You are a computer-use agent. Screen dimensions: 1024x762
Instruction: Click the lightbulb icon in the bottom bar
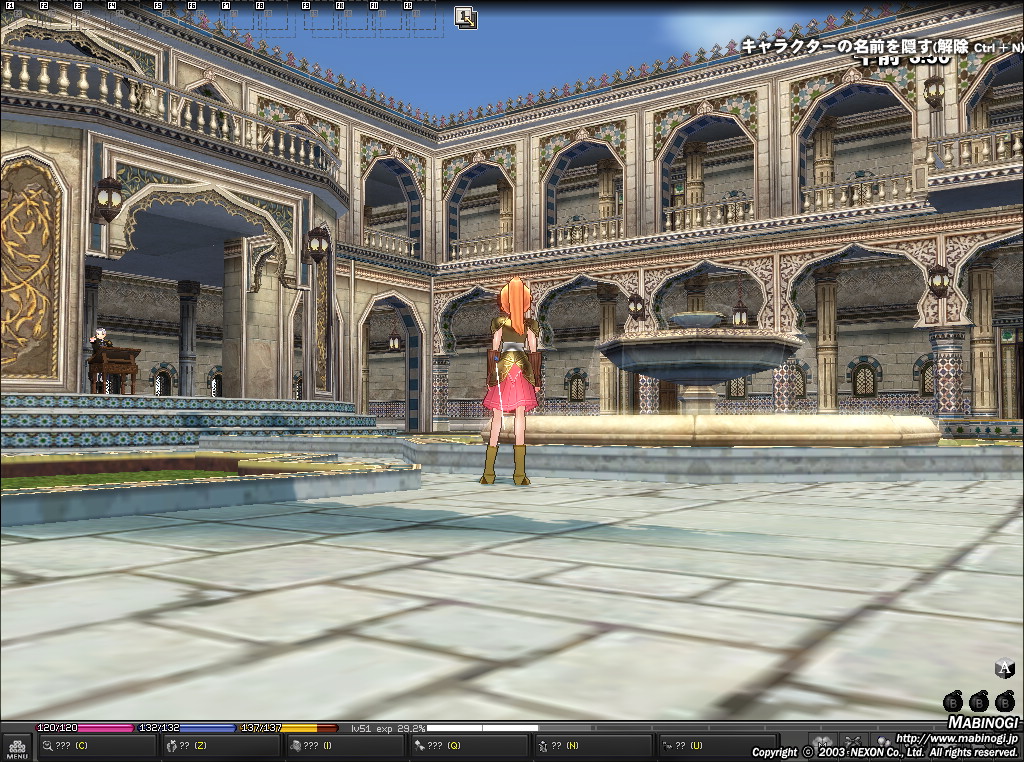[x=883, y=743]
